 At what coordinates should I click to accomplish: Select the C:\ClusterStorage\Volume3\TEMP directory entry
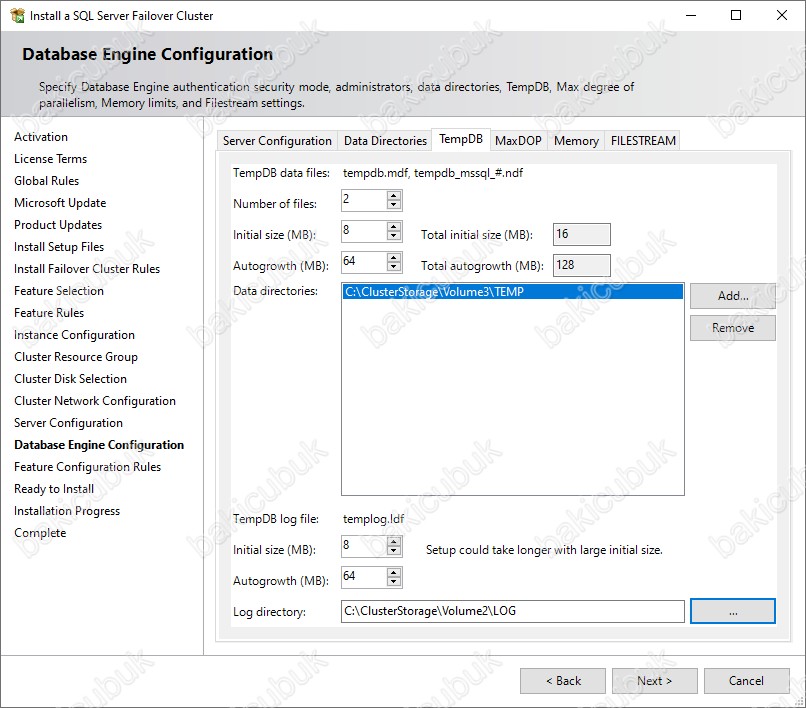point(512,292)
